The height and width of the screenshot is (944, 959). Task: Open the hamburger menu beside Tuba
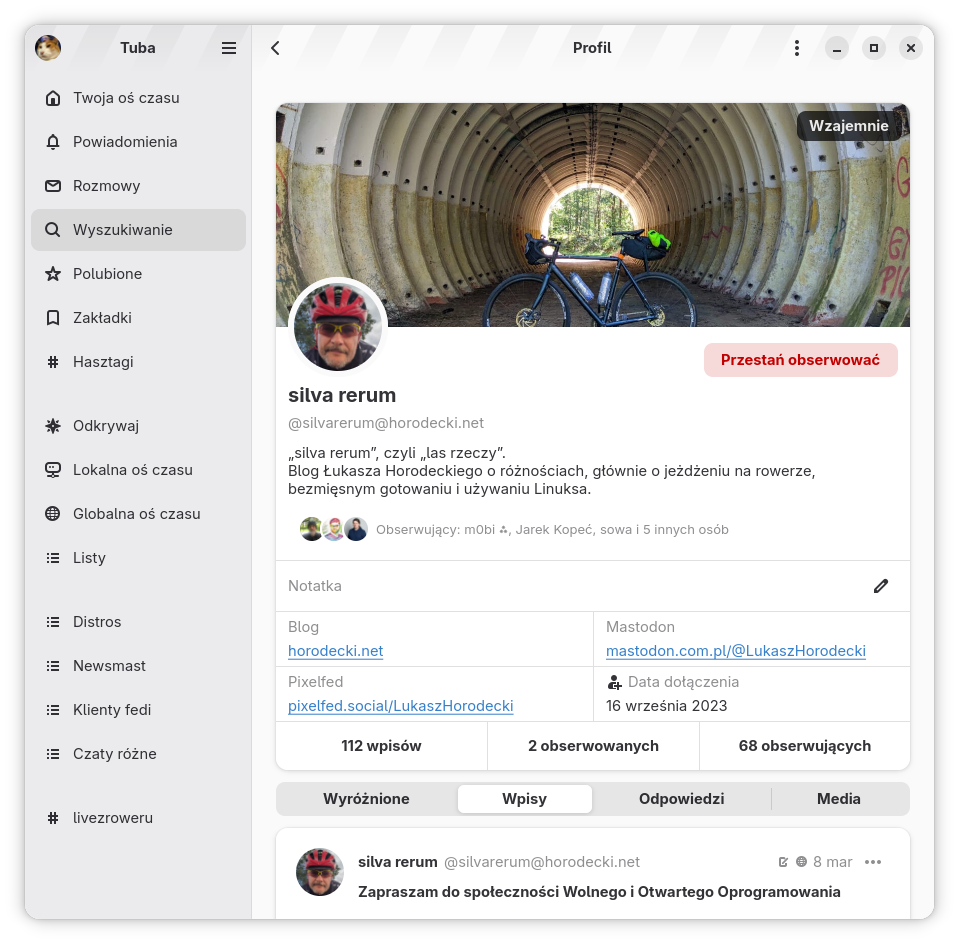tap(229, 48)
